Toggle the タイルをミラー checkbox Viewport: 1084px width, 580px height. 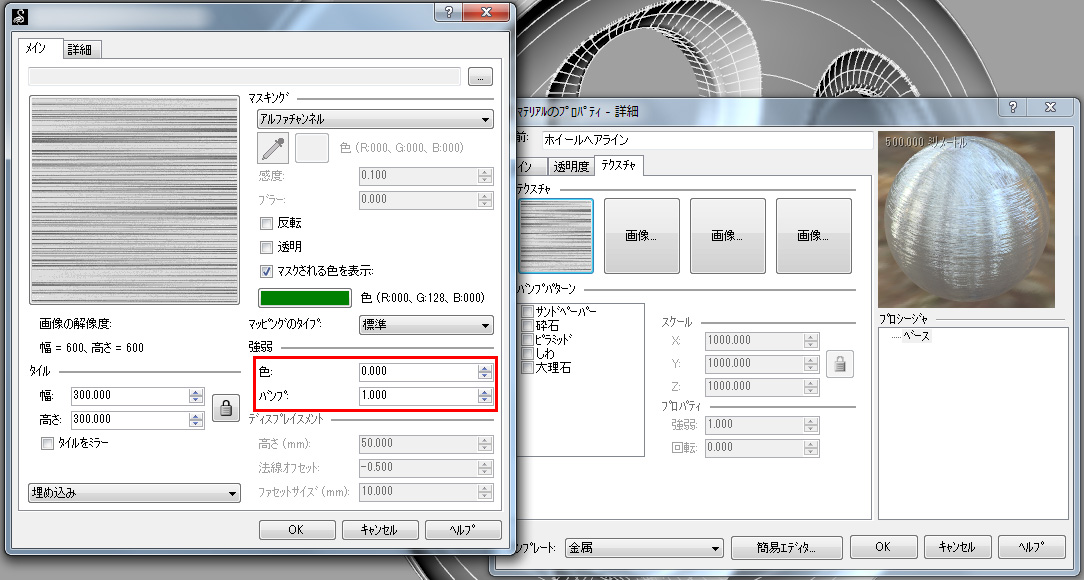click(x=47, y=443)
